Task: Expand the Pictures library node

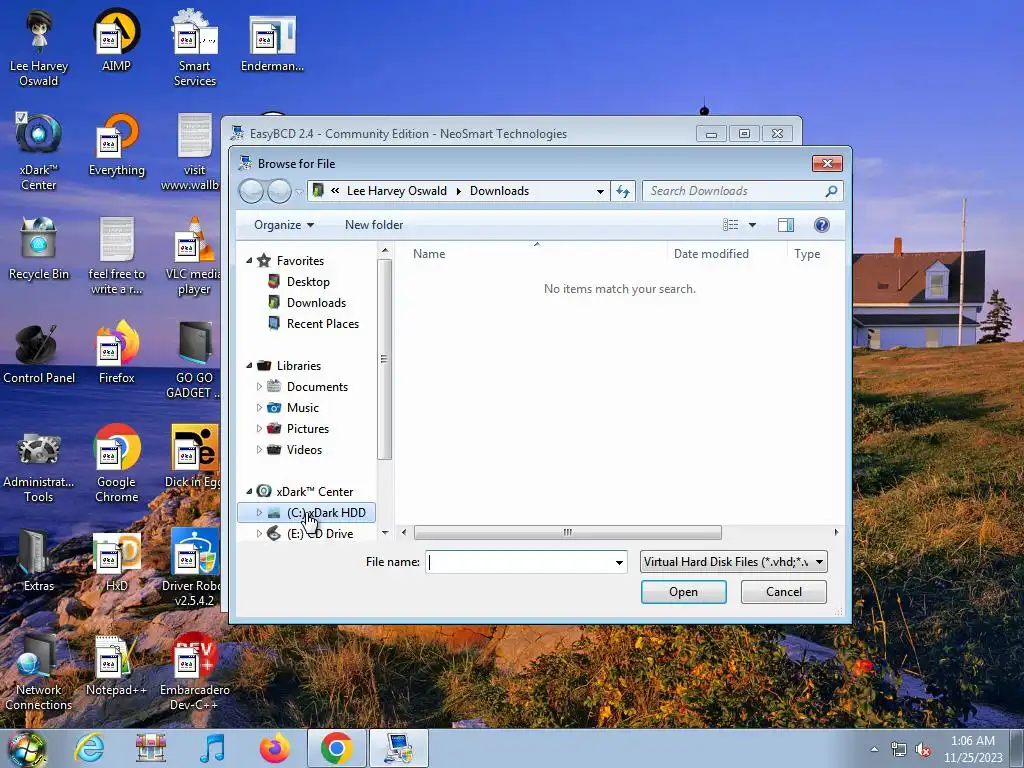Action: (259, 428)
